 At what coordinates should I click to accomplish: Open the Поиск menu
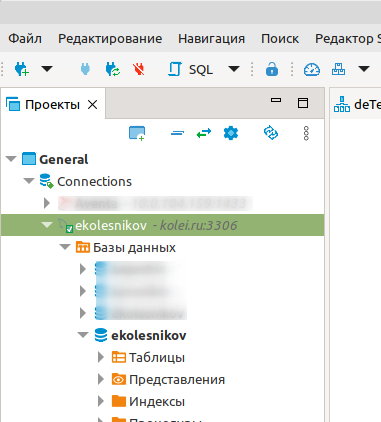point(280,39)
